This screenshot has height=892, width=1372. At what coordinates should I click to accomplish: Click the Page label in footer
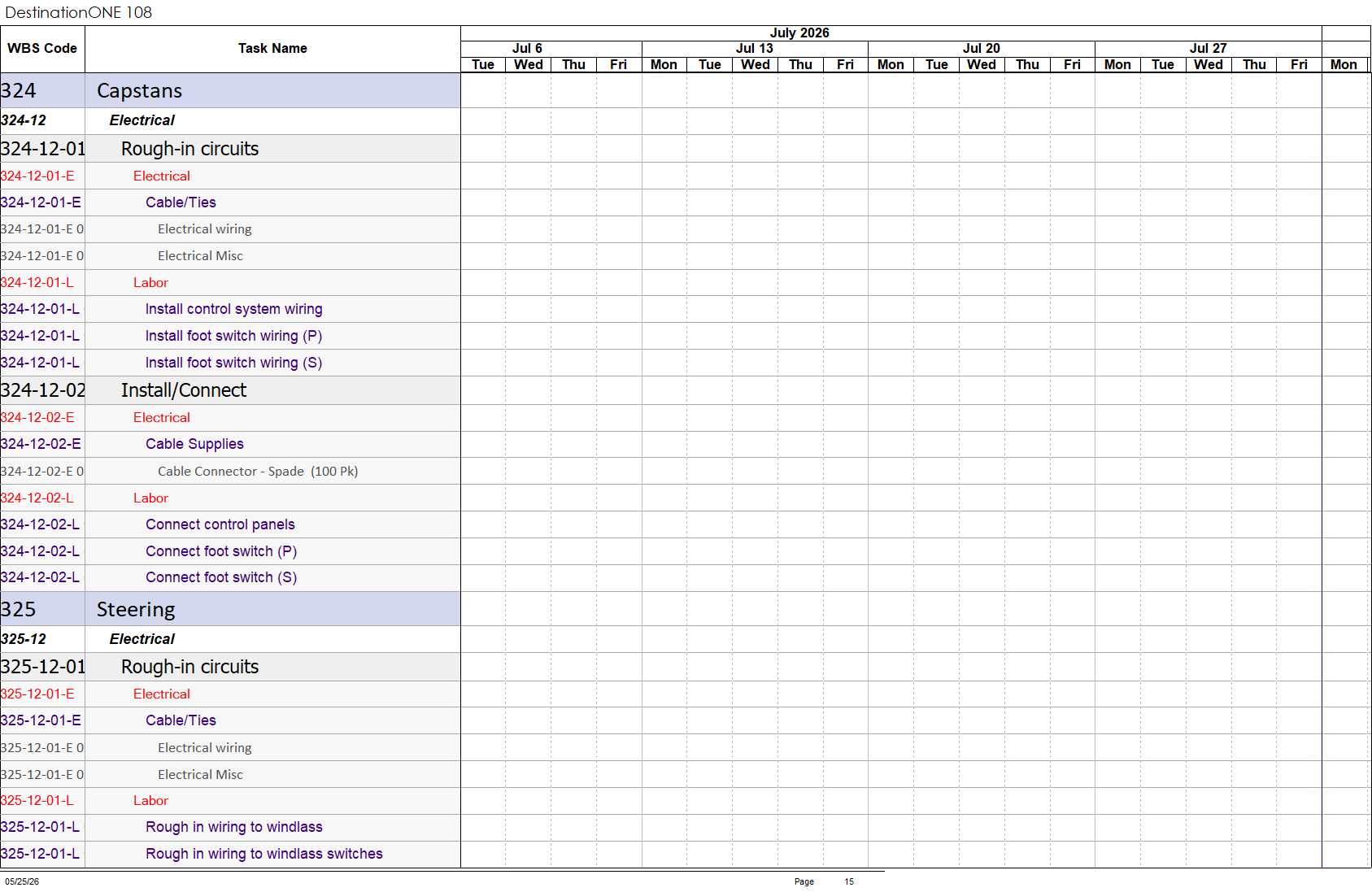click(x=804, y=881)
